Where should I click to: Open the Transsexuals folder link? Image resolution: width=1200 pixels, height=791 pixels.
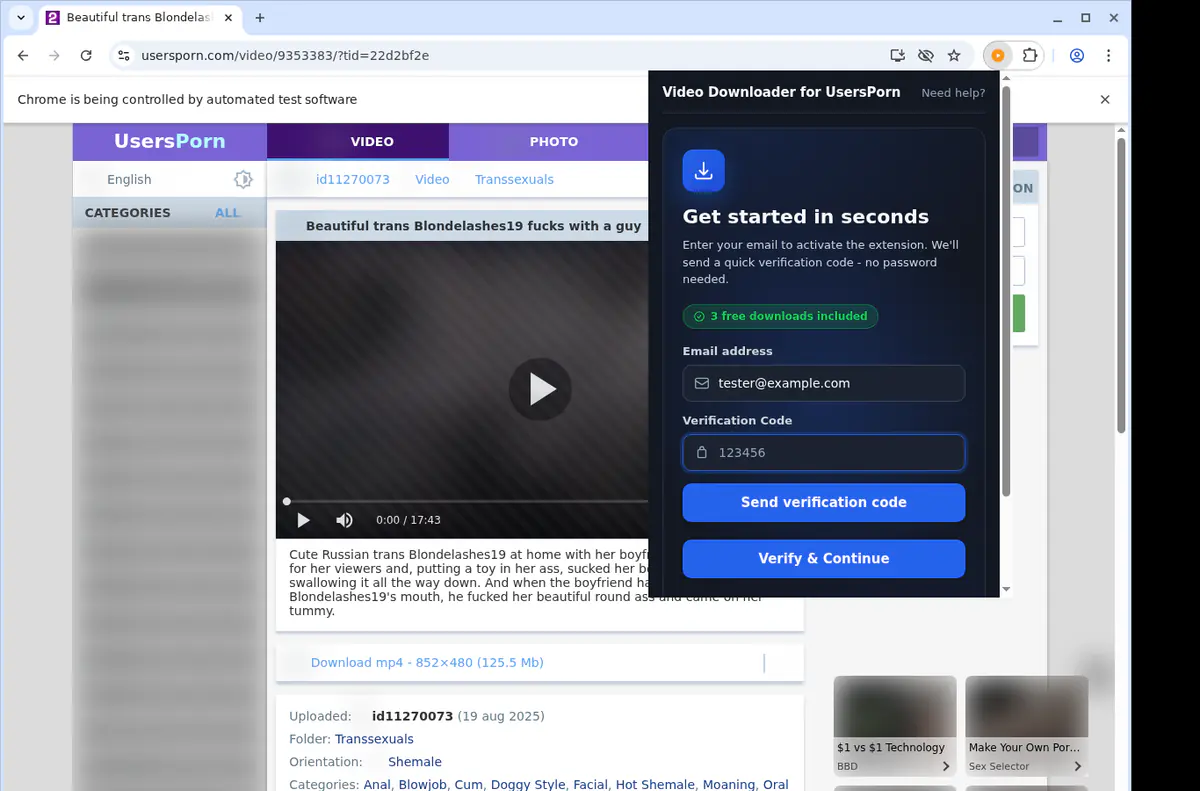pyautogui.click(x=374, y=739)
